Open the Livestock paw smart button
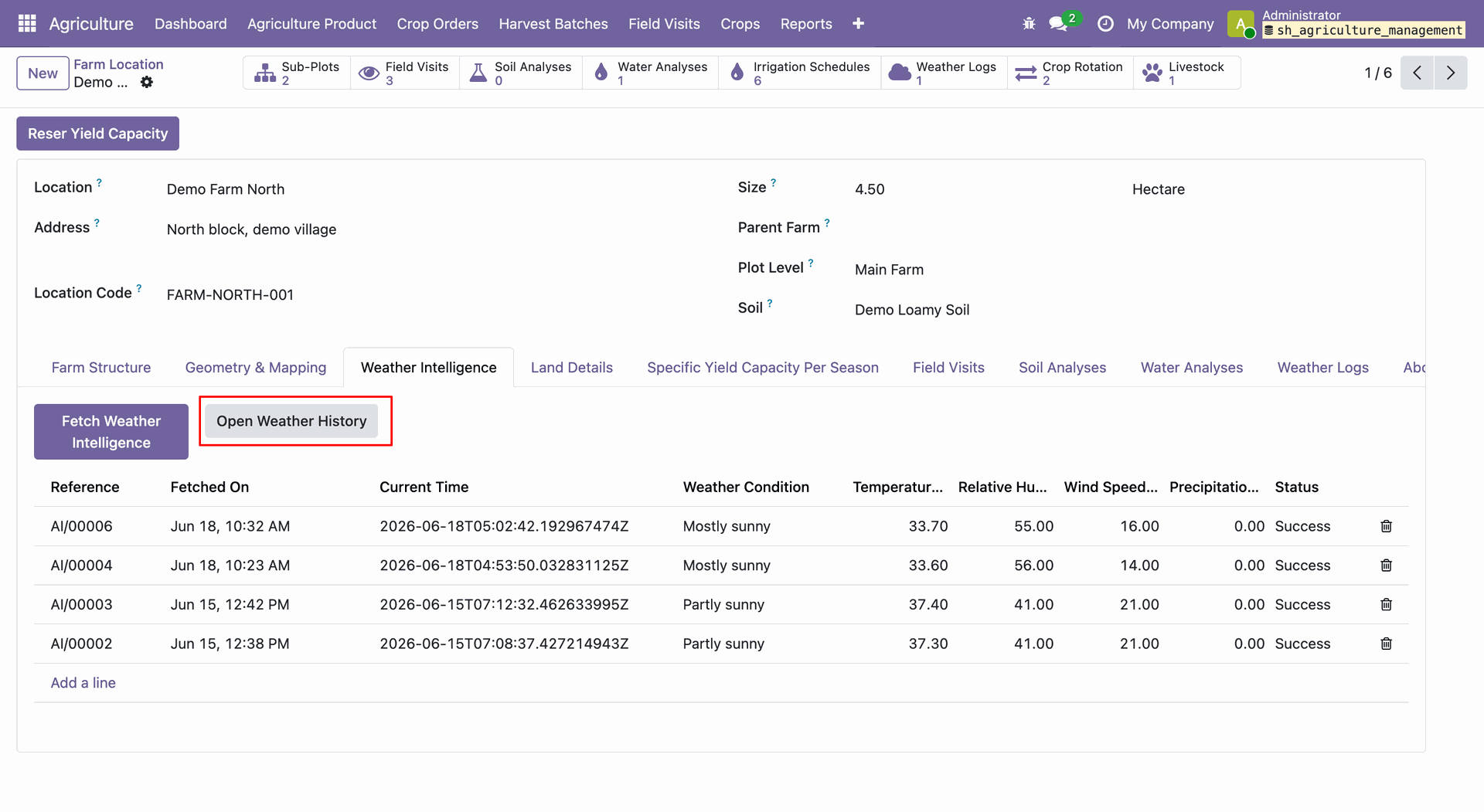 (1187, 73)
